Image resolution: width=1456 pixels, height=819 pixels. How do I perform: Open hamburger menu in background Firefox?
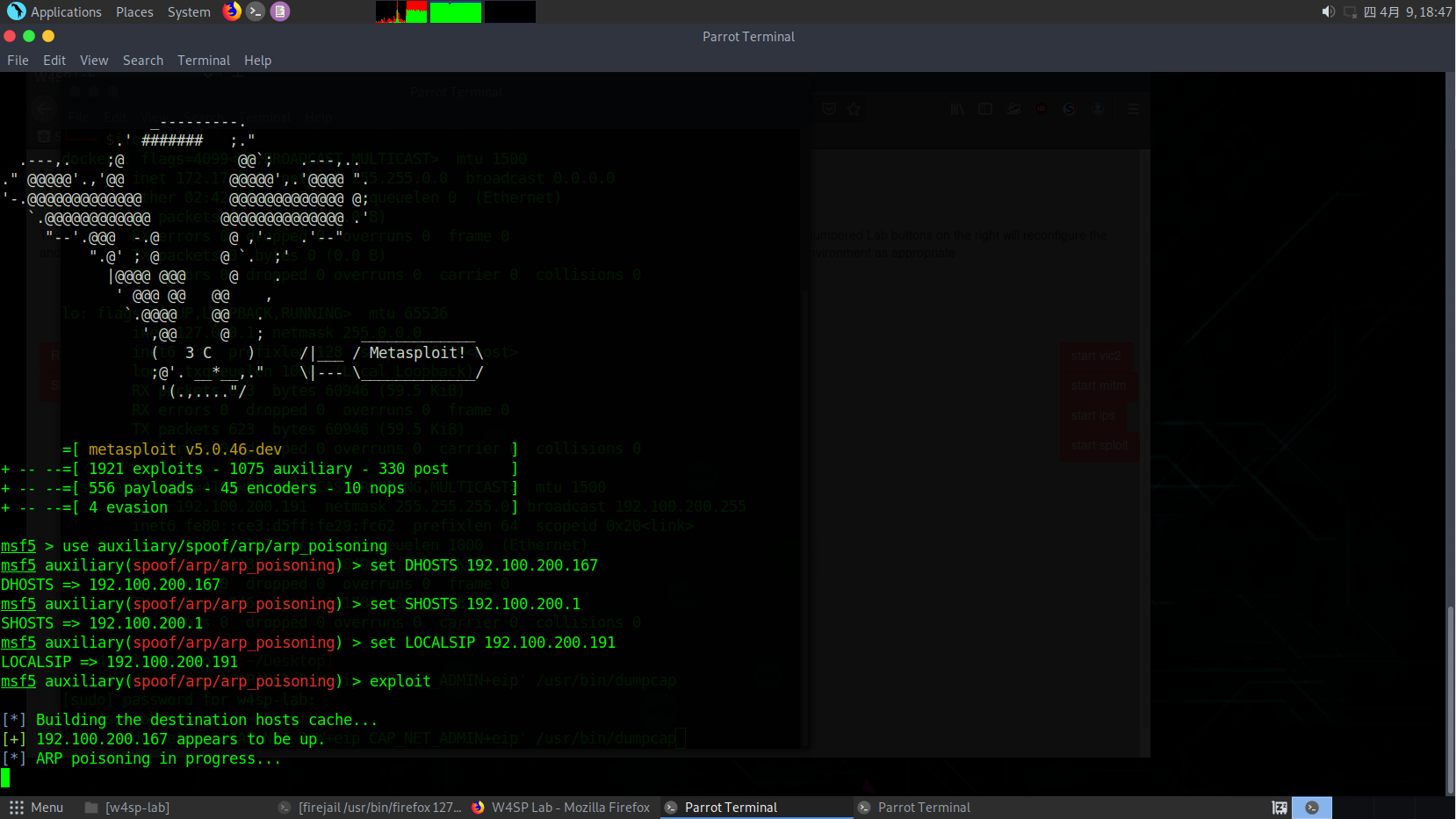(x=1133, y=109)
